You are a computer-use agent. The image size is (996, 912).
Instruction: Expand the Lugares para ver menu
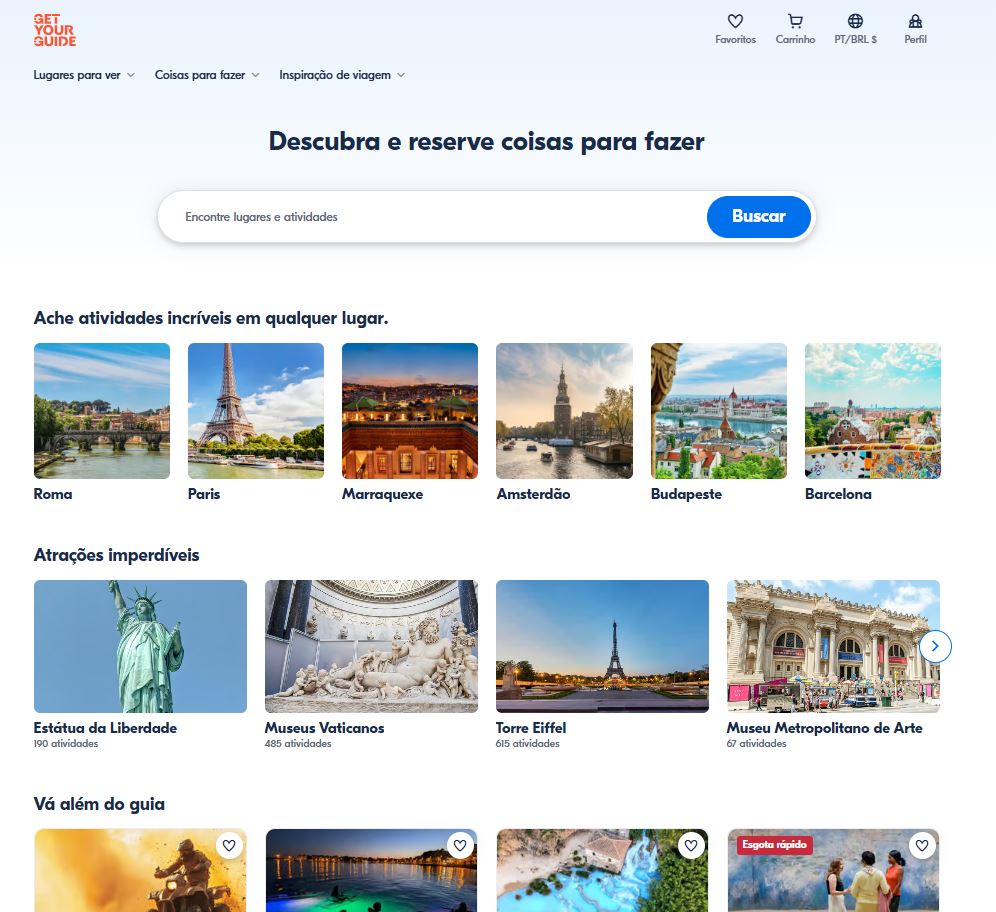click(84, 75)
